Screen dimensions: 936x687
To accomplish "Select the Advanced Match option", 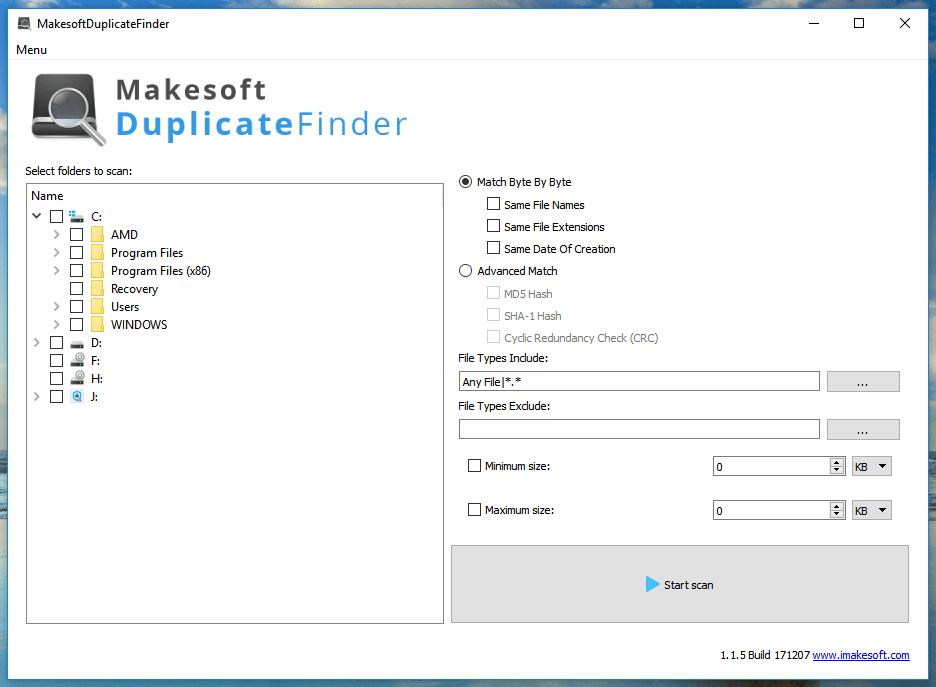I will [465, 270].
